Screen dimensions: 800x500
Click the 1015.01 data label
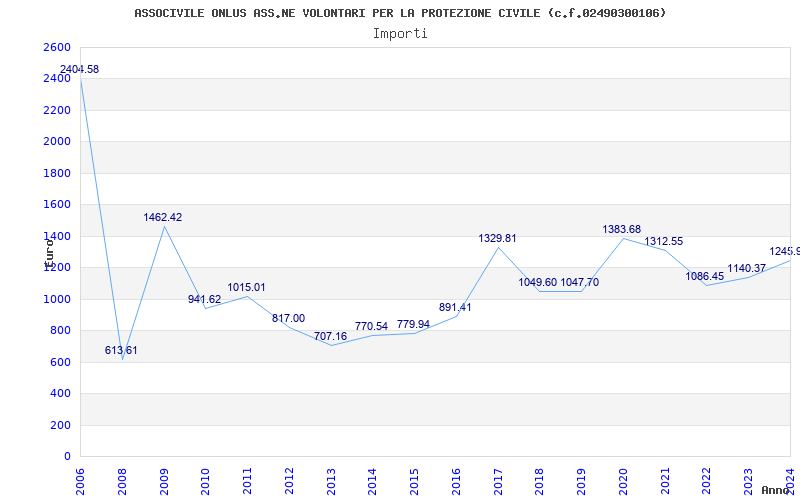point(246,288)
